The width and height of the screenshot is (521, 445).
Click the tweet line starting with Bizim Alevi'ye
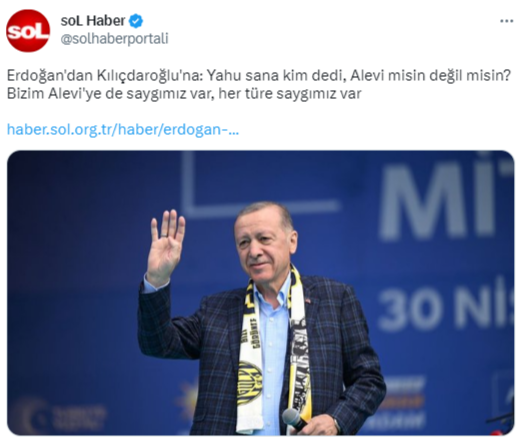click(184, 94)
